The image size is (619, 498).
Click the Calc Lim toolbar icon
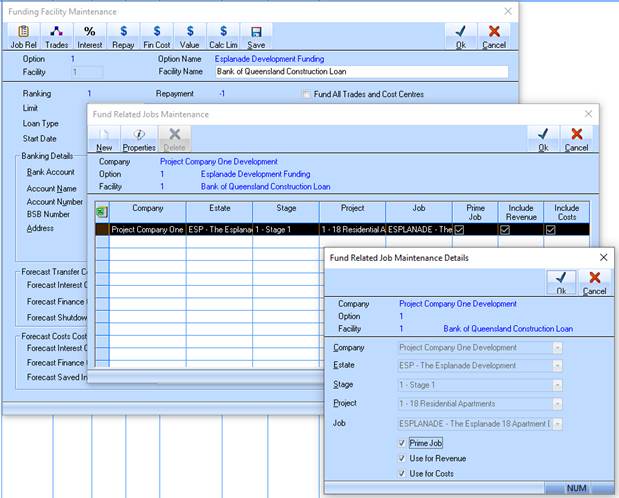(x=223, y=37)
